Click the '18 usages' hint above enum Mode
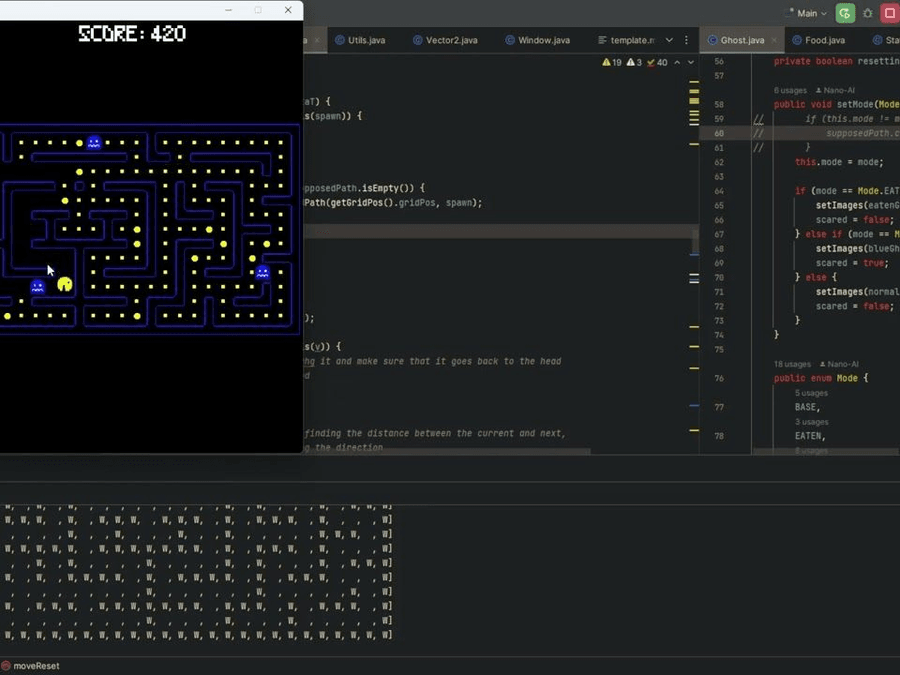900x675 pixels. pyautogui.click(x=792, y=364)
